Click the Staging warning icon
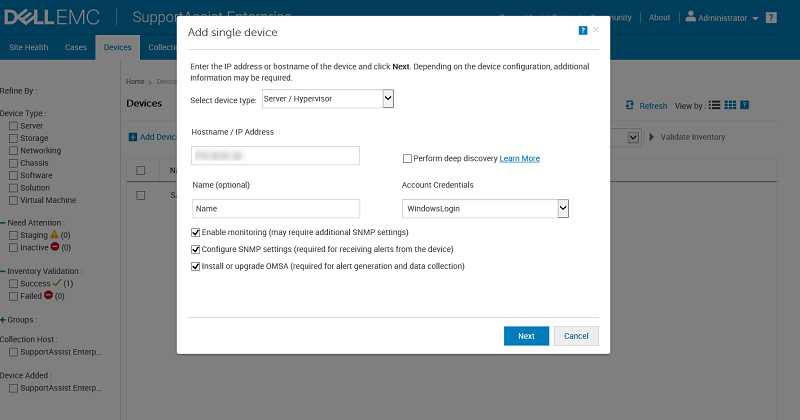 pos(55,235)
